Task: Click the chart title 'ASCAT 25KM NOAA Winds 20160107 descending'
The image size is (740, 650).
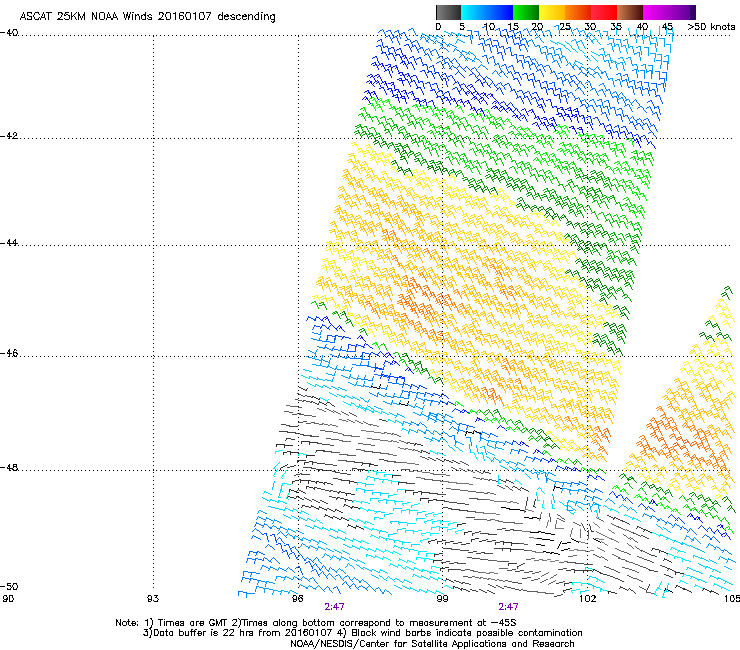Action: click(x=147, y=16)
